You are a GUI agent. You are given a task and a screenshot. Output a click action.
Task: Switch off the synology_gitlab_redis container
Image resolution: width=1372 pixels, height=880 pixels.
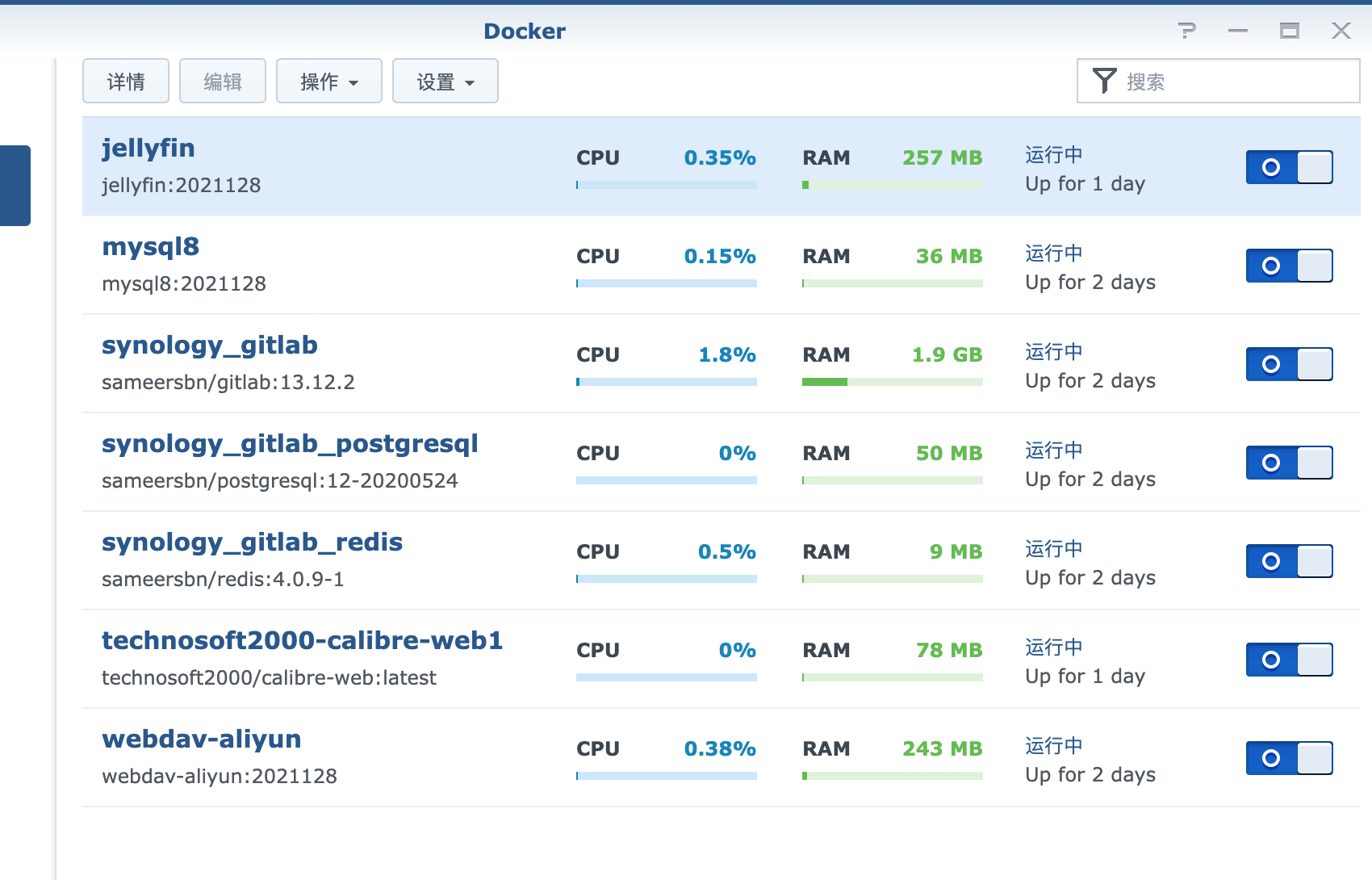[1289, 561]
